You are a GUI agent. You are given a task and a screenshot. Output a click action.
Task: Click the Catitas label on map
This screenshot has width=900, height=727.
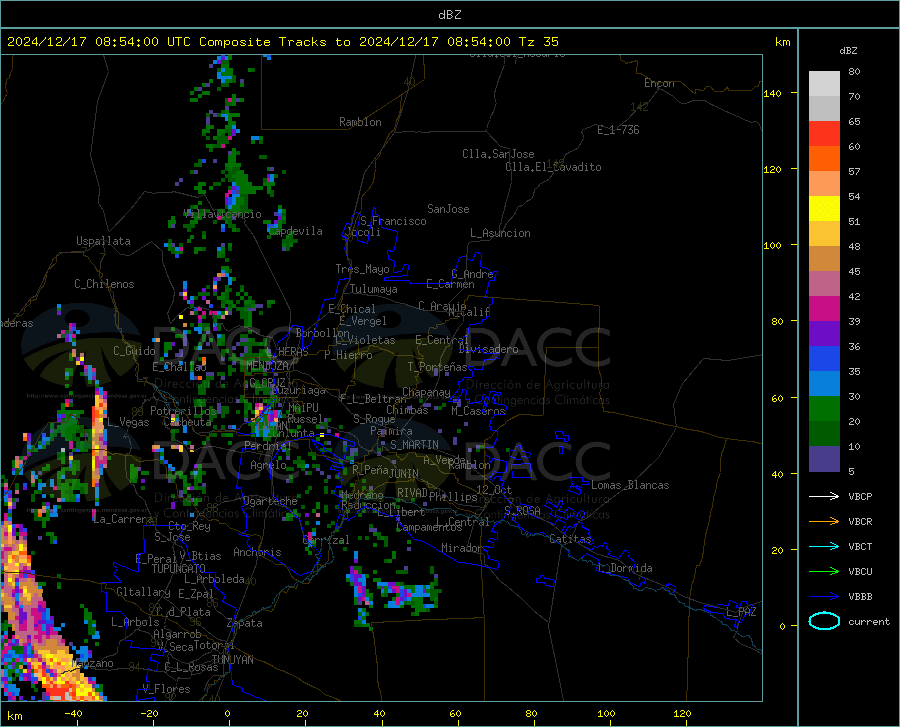pos(570,539)
